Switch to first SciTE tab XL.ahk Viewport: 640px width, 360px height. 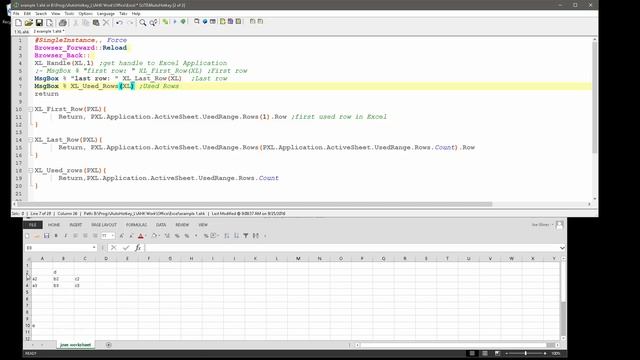tap(21, 31)
